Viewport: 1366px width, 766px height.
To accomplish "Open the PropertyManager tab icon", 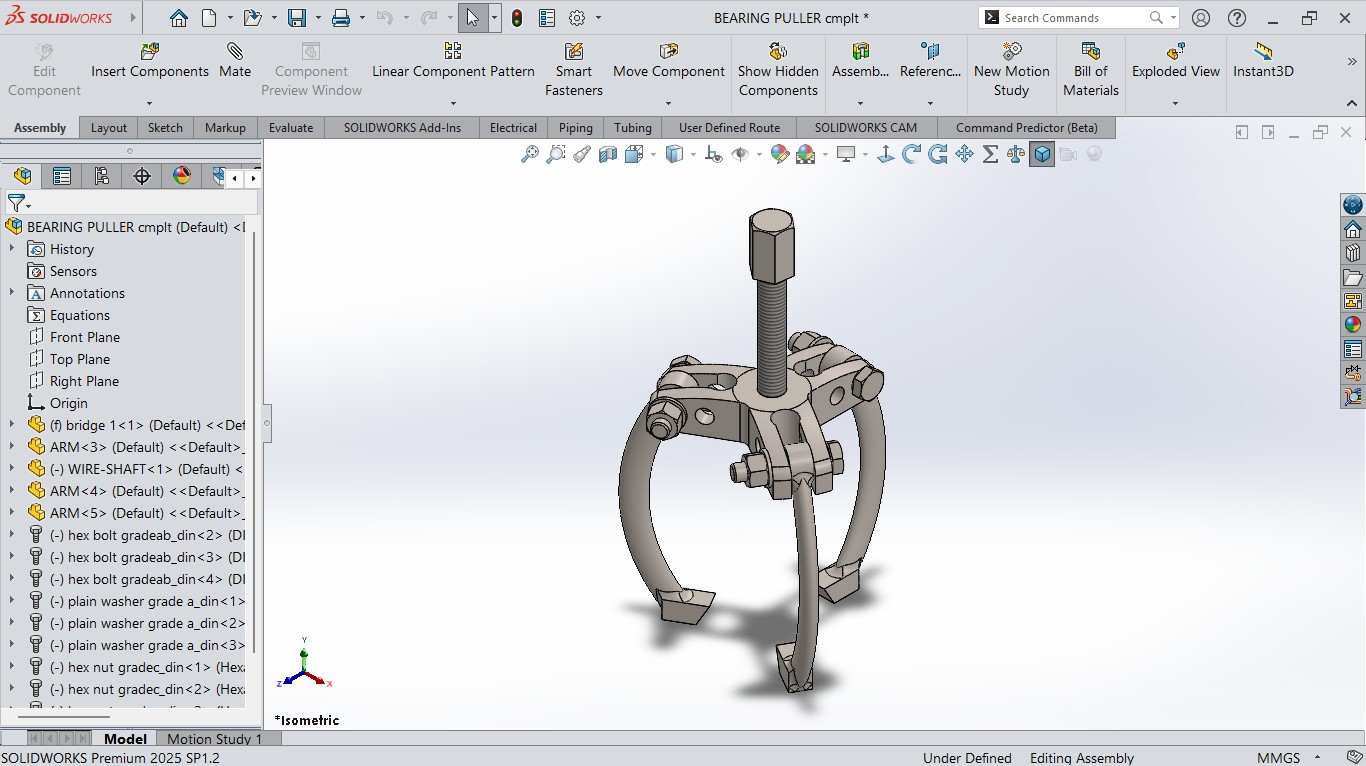I will tap(62, 176).
